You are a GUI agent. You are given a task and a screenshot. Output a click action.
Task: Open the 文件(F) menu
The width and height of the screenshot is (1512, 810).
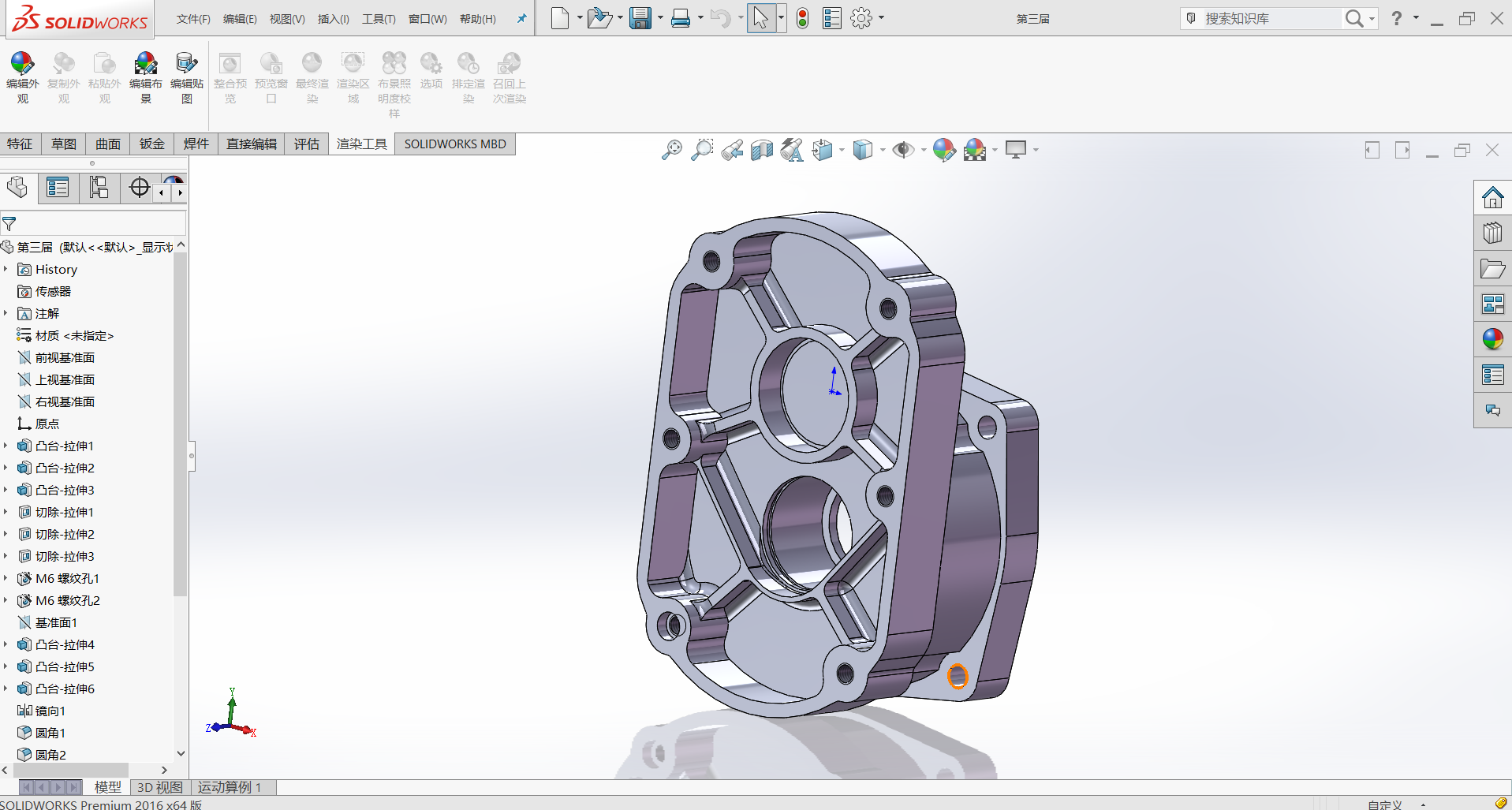[193, 19]
